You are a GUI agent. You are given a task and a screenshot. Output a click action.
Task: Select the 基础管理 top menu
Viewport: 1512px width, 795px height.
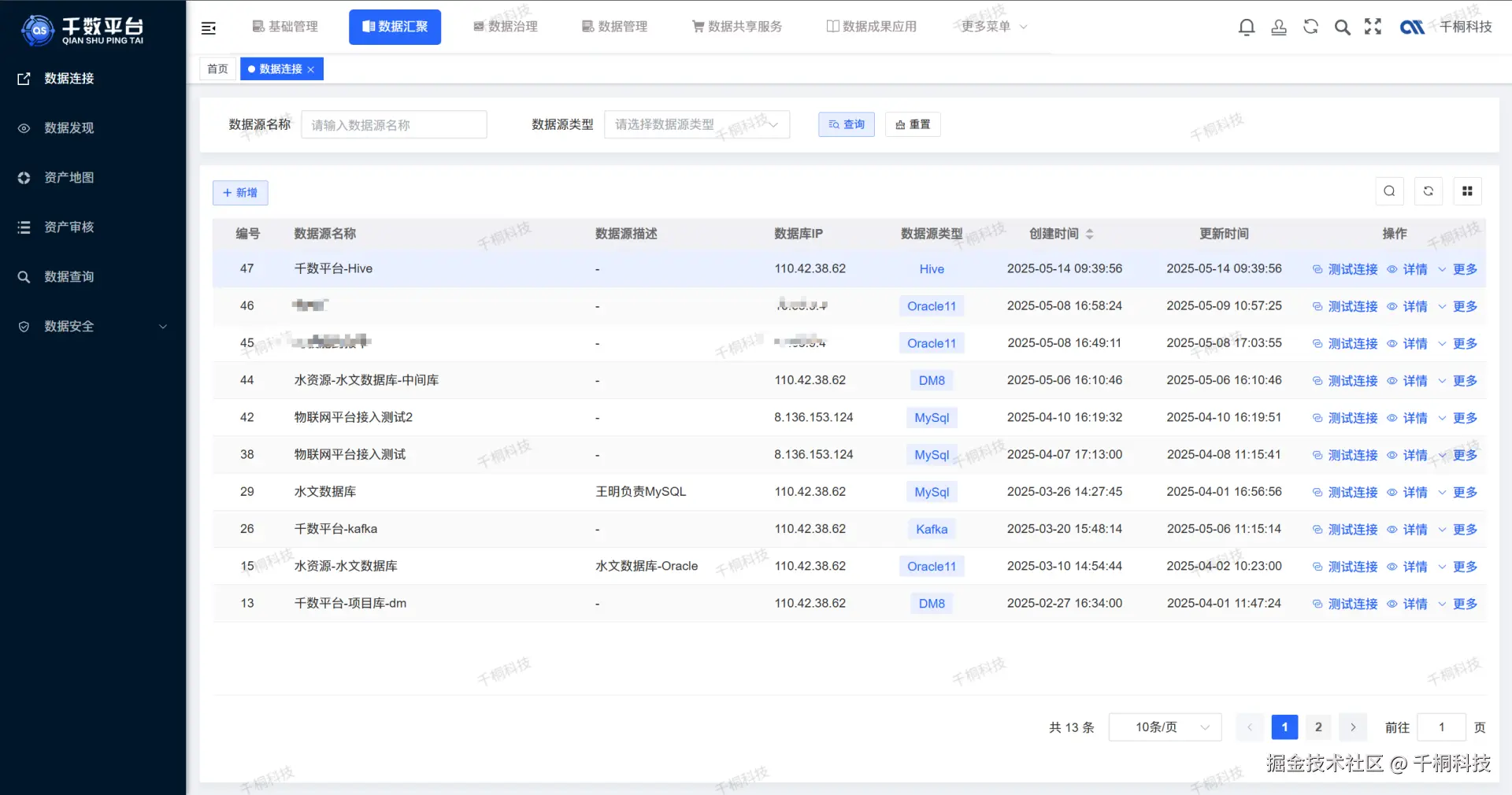pos(285,27)
